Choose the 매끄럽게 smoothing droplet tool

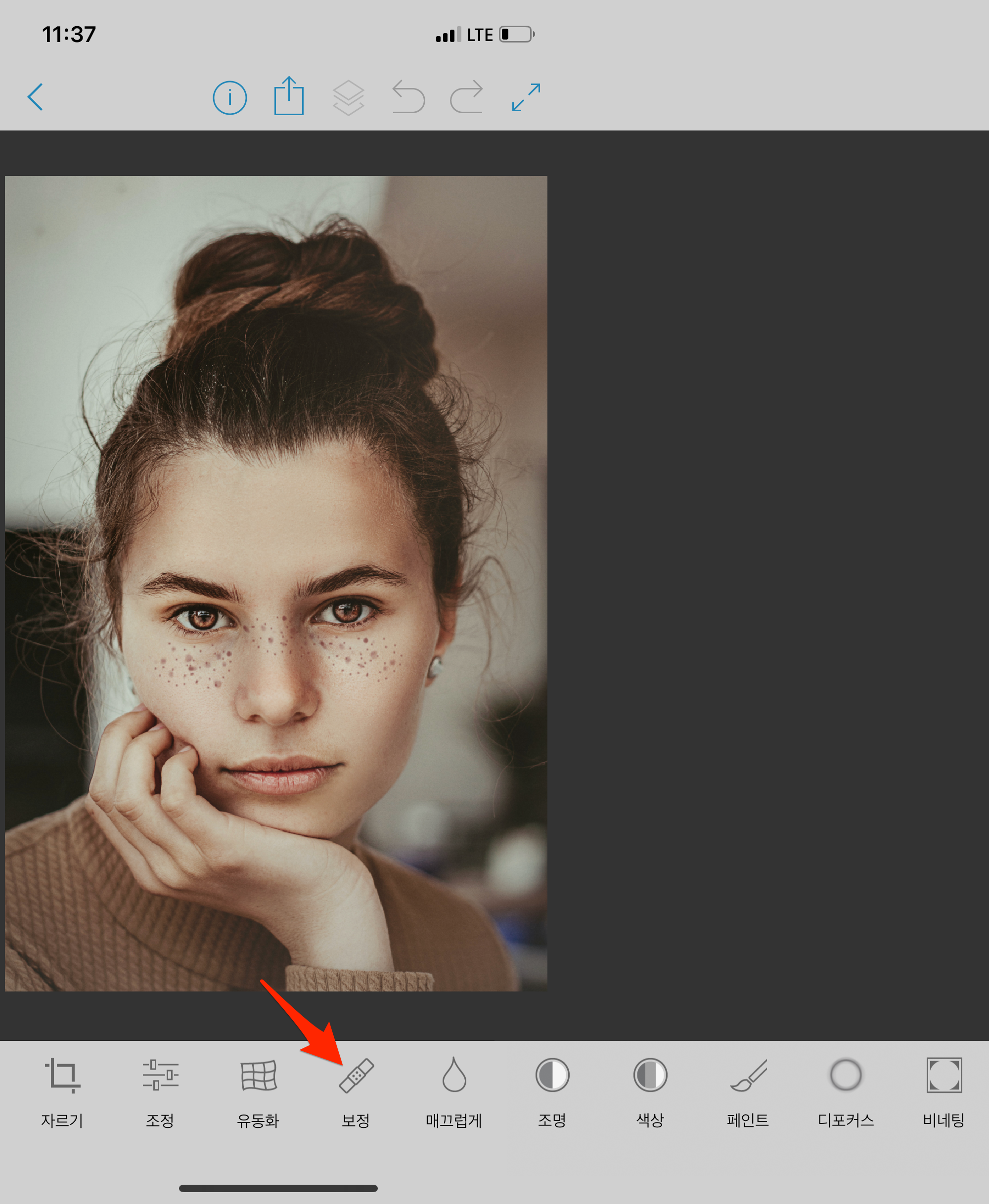pos(454,1075)
